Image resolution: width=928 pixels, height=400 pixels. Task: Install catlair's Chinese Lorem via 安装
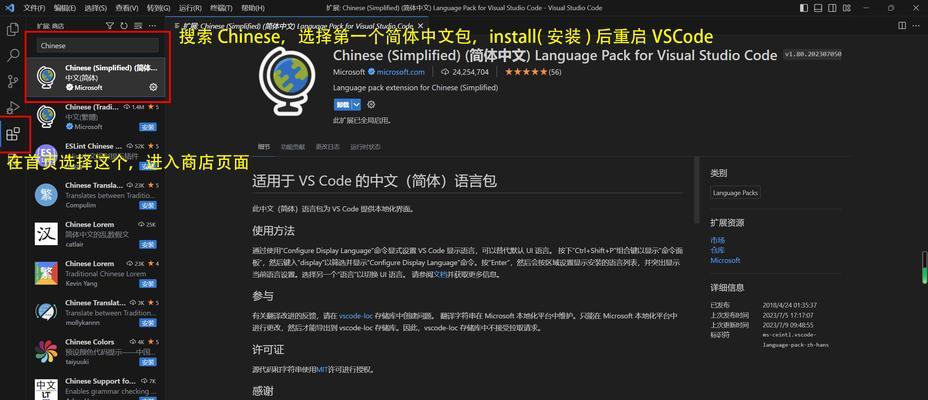coord(147,244)
